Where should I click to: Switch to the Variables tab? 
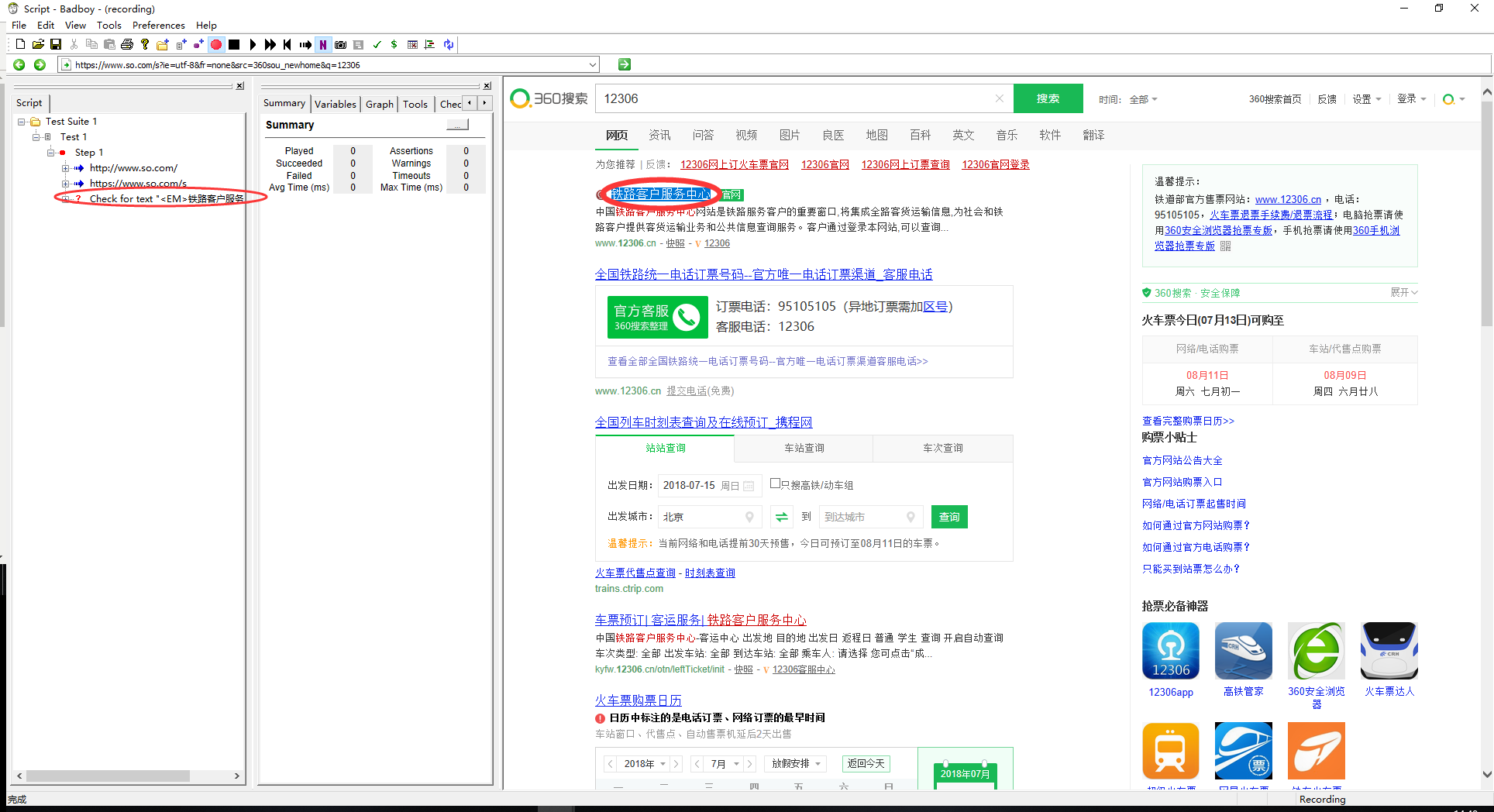tap(336, 104)
